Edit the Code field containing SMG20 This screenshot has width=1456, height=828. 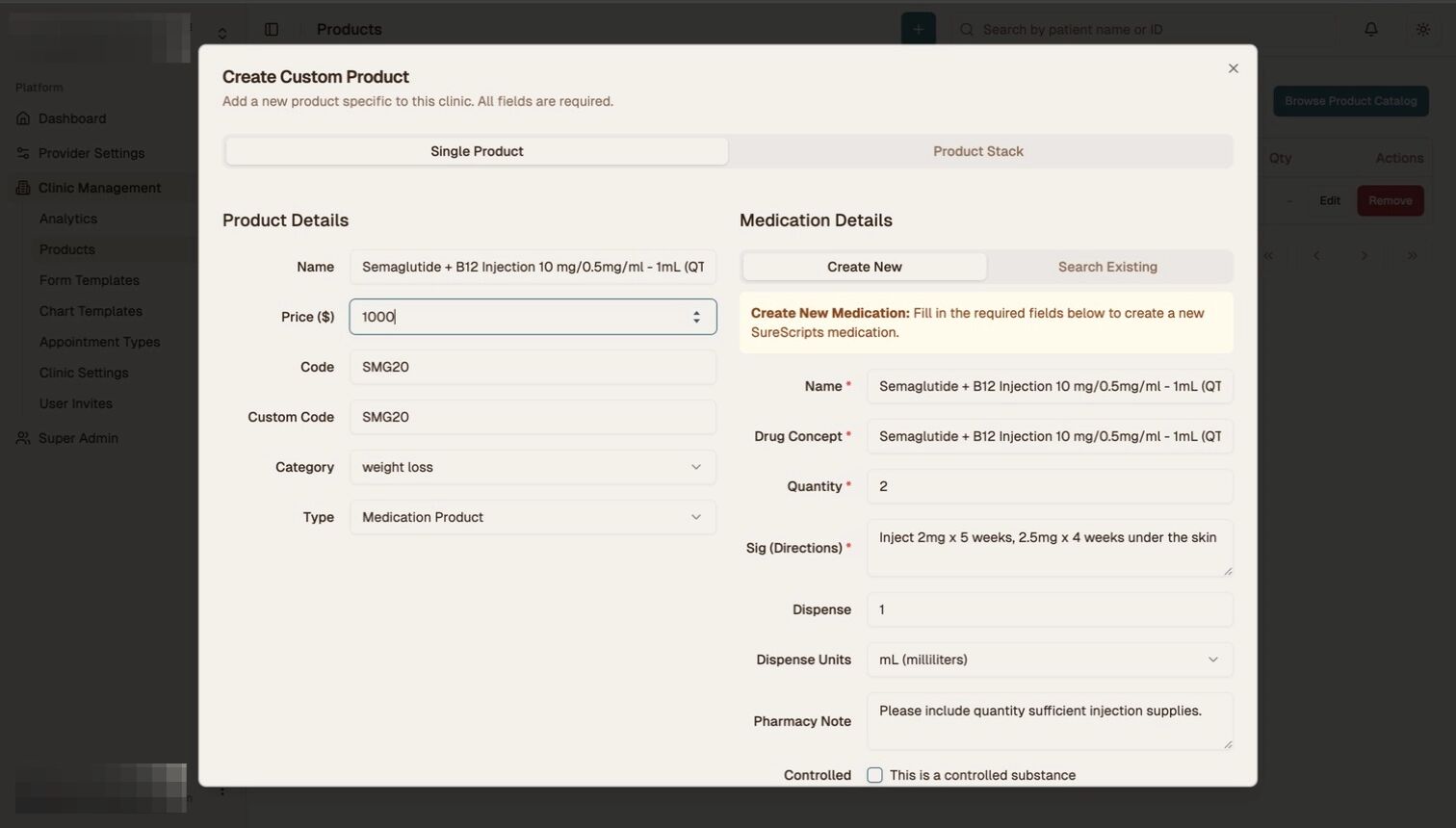point(533,367)
